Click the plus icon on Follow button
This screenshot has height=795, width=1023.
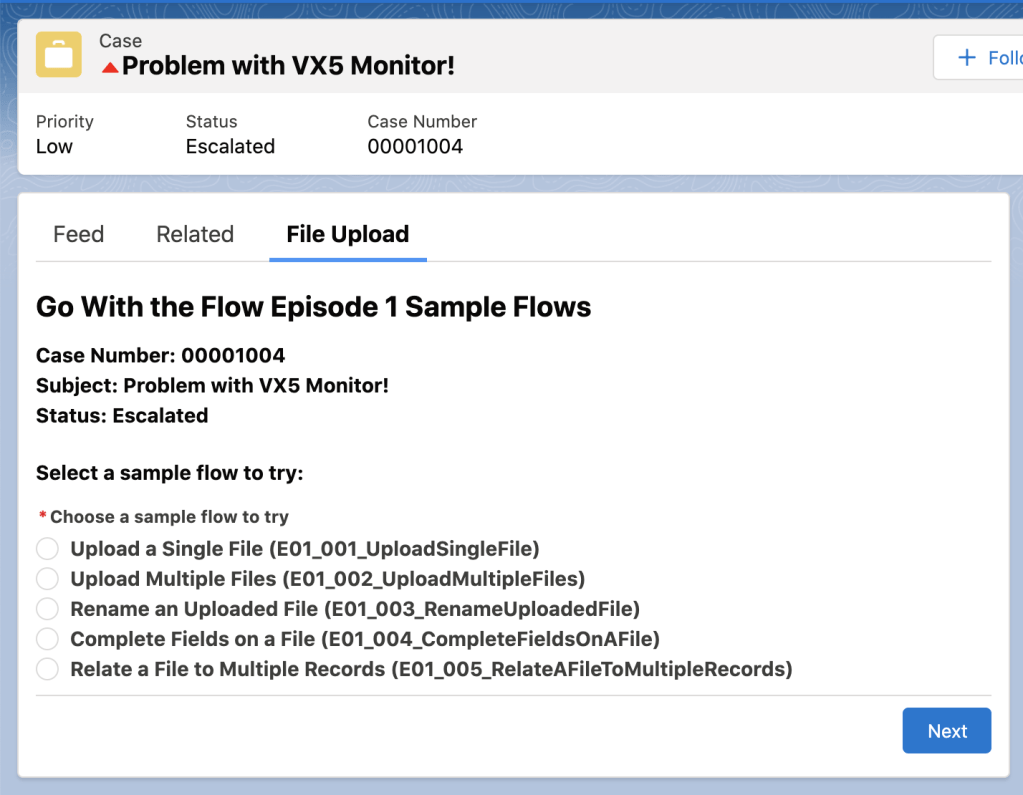(967, 58)
